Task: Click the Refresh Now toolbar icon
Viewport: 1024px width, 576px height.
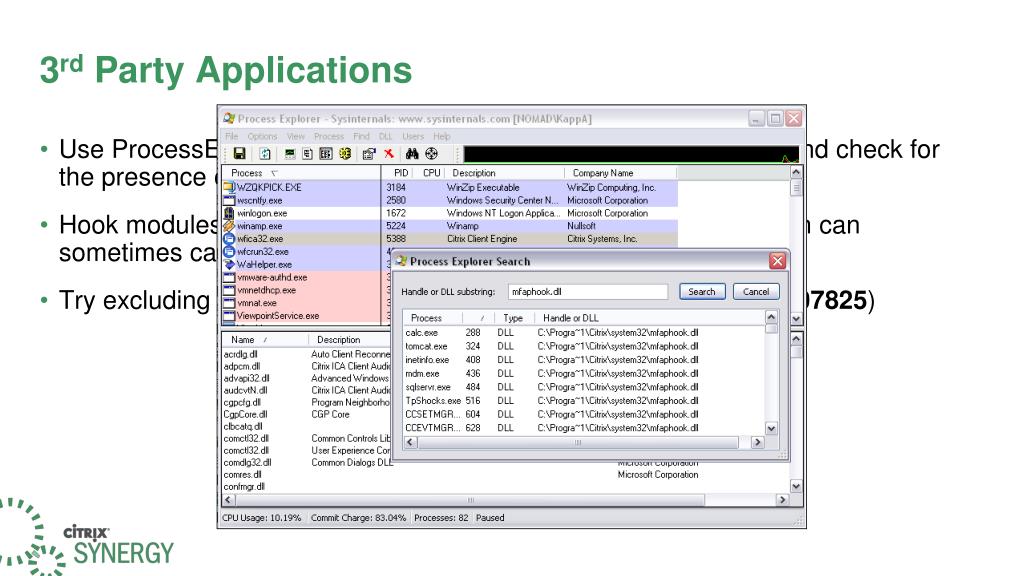Action: click(264, 153)
